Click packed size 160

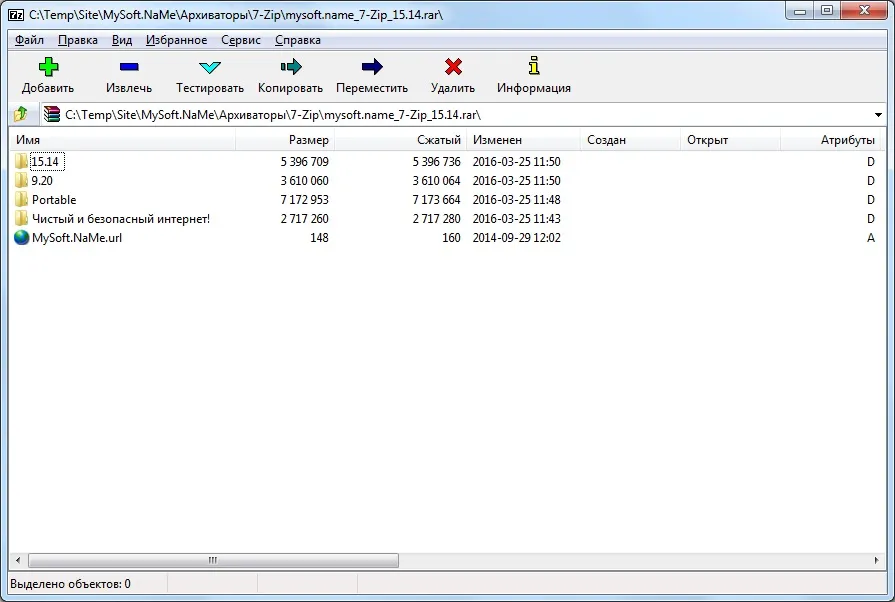coord(451,237)
